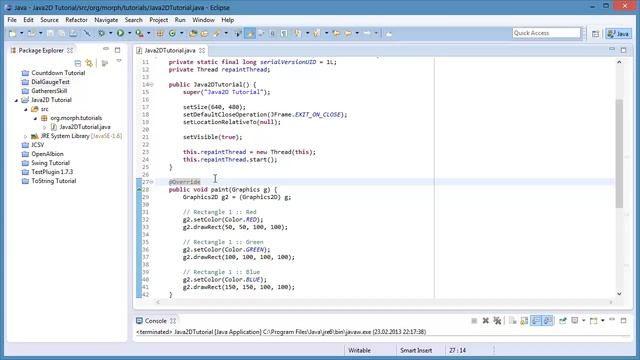Open the Open Console dropdown arrow

(x=603, y=320)
